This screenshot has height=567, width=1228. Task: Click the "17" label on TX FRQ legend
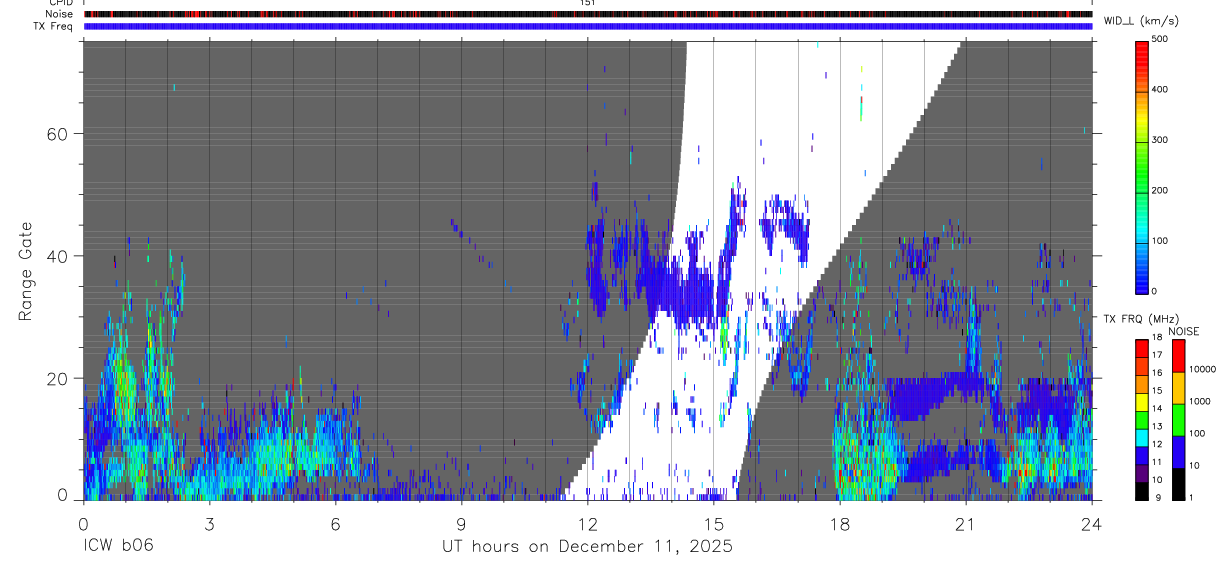tap(1157, 356)
